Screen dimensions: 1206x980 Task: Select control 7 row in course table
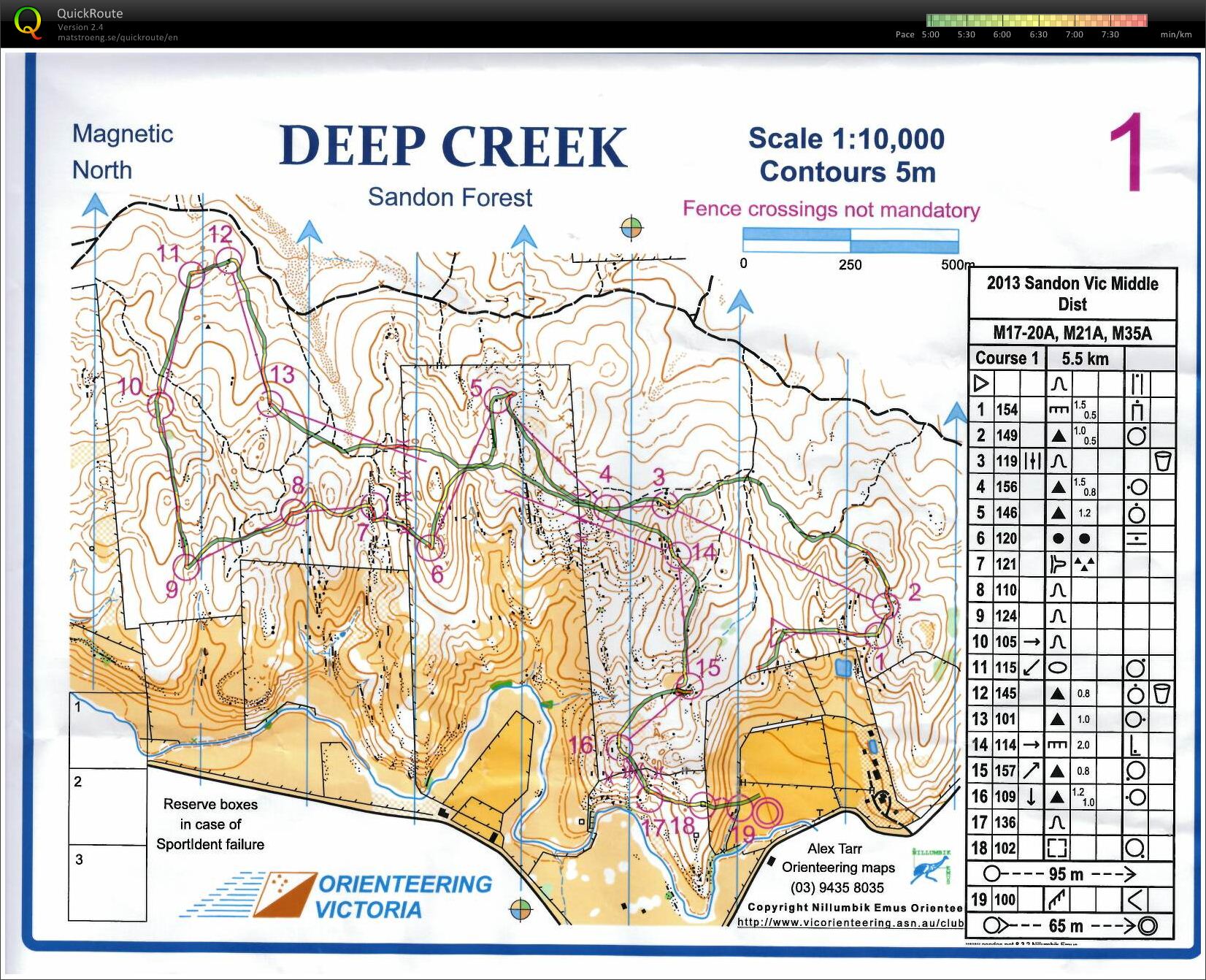click(x=1071, y=564)
